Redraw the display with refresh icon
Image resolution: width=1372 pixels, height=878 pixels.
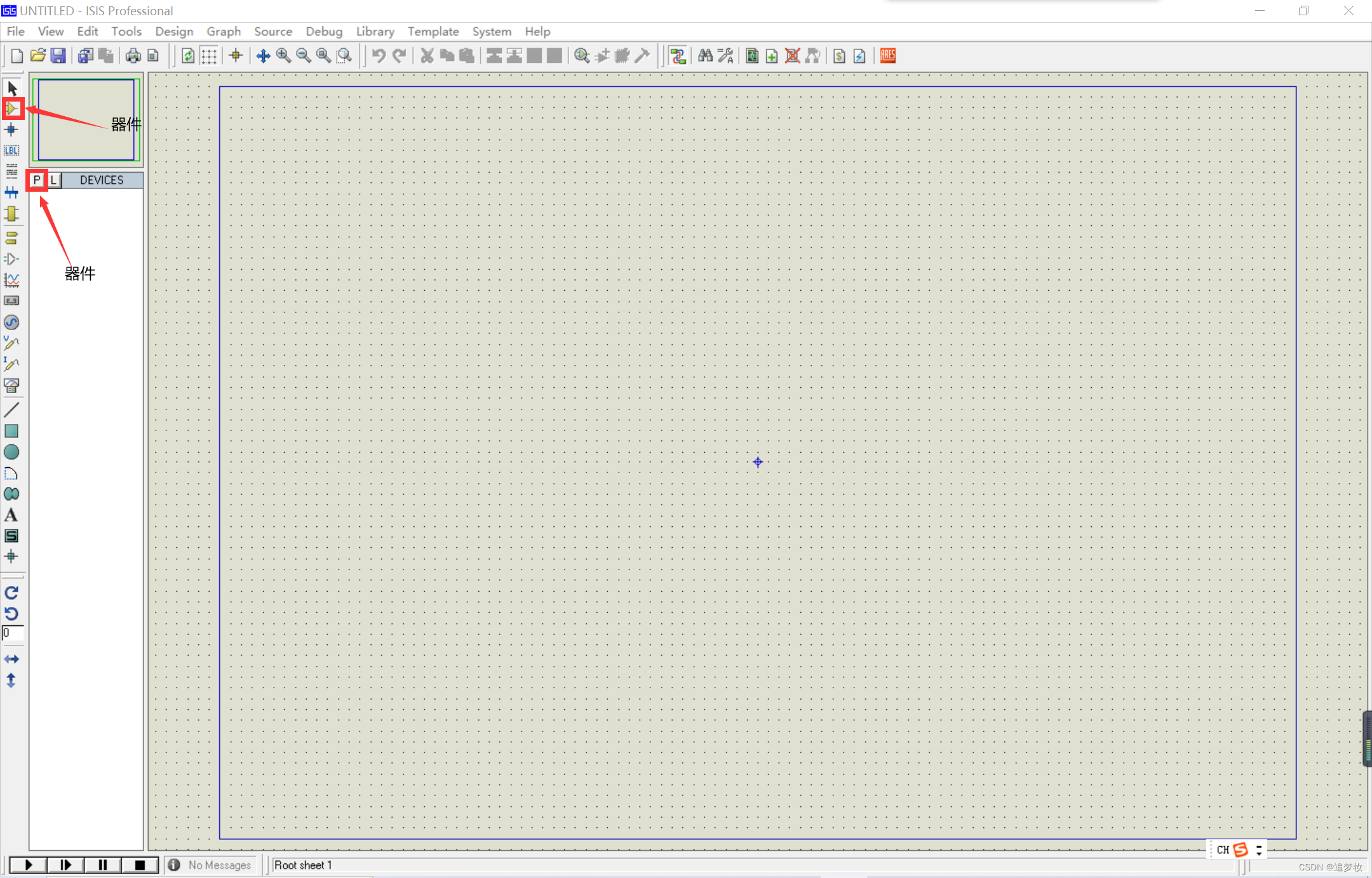click(x=188, y=56)
